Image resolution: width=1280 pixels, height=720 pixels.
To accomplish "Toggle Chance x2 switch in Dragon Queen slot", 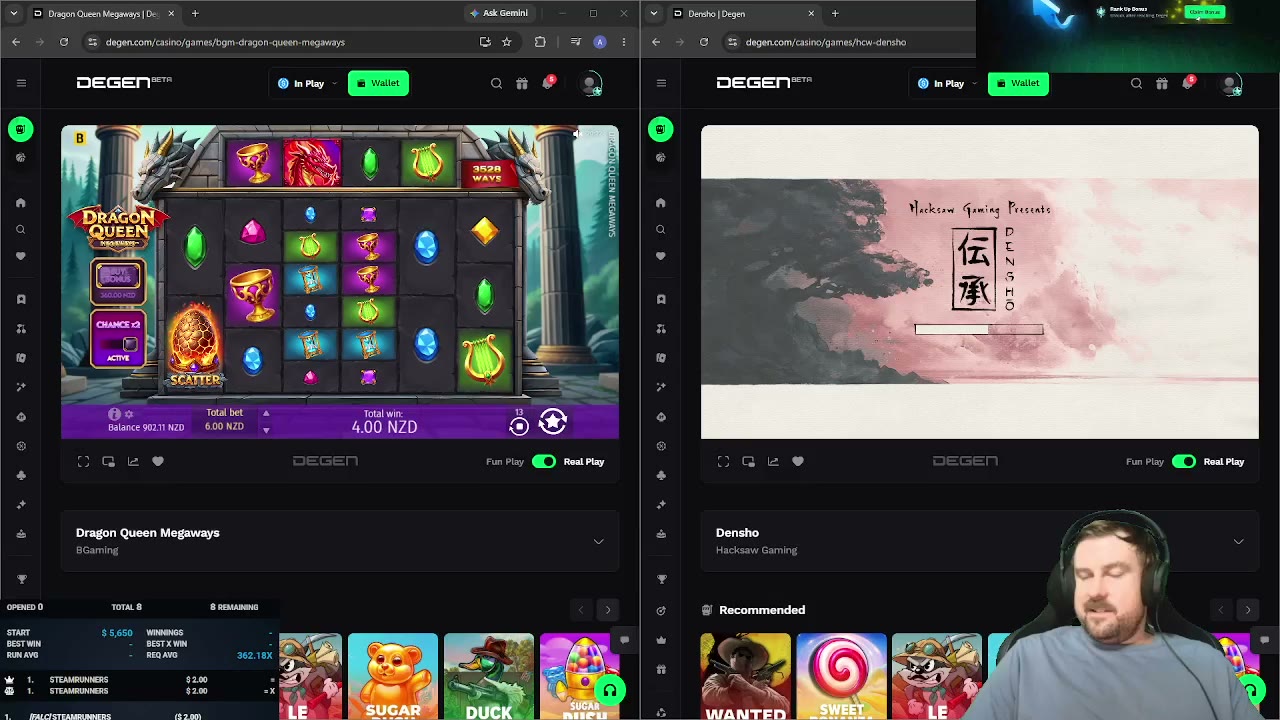I will pyautogui.click(x=119, y=343).
